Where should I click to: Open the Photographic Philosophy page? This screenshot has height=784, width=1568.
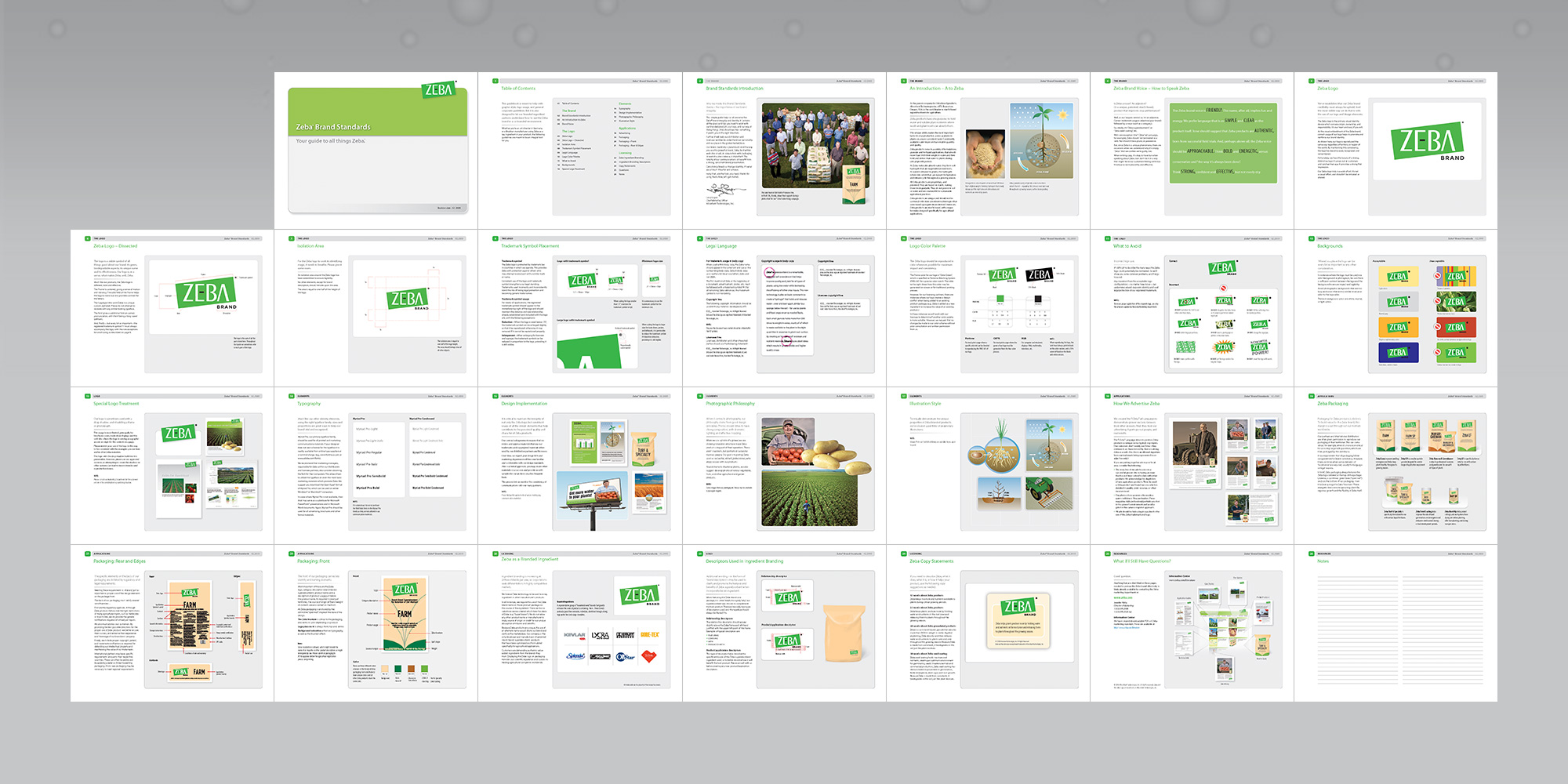[x=784, y=466]
